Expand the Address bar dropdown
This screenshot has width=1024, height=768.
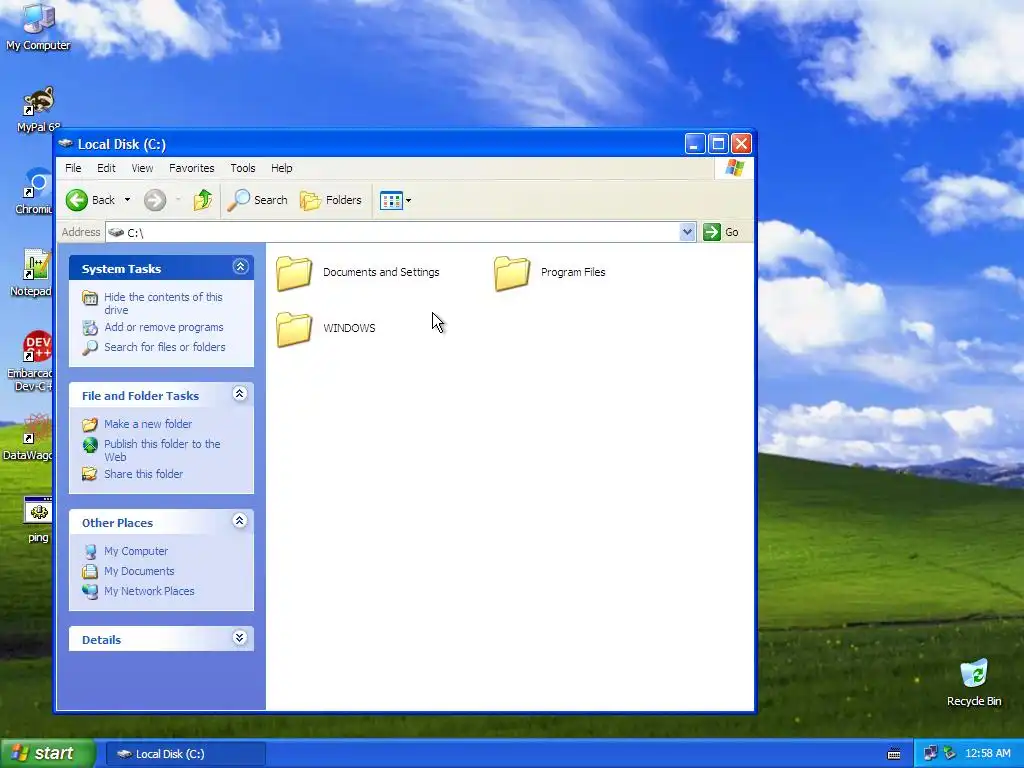click(x=687, y=232)
